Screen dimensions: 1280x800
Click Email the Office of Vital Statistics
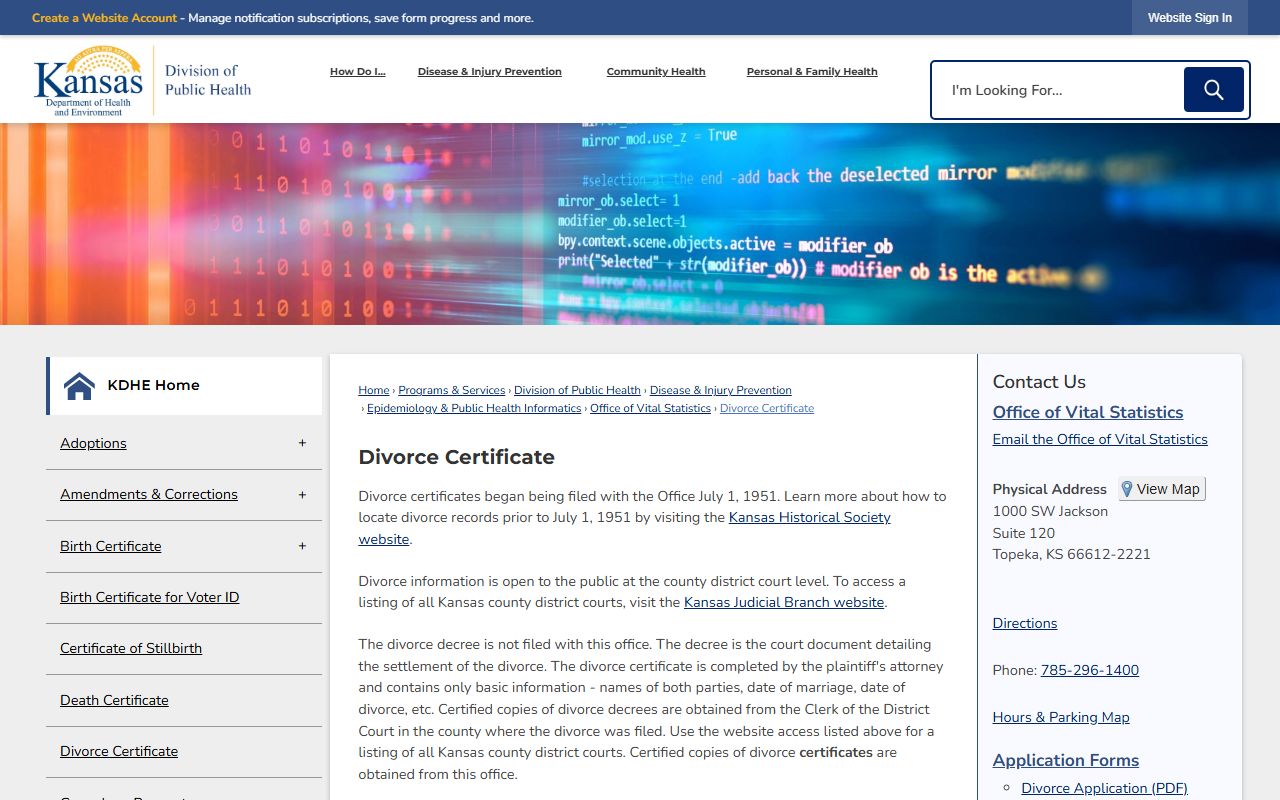pos(1100,439)
